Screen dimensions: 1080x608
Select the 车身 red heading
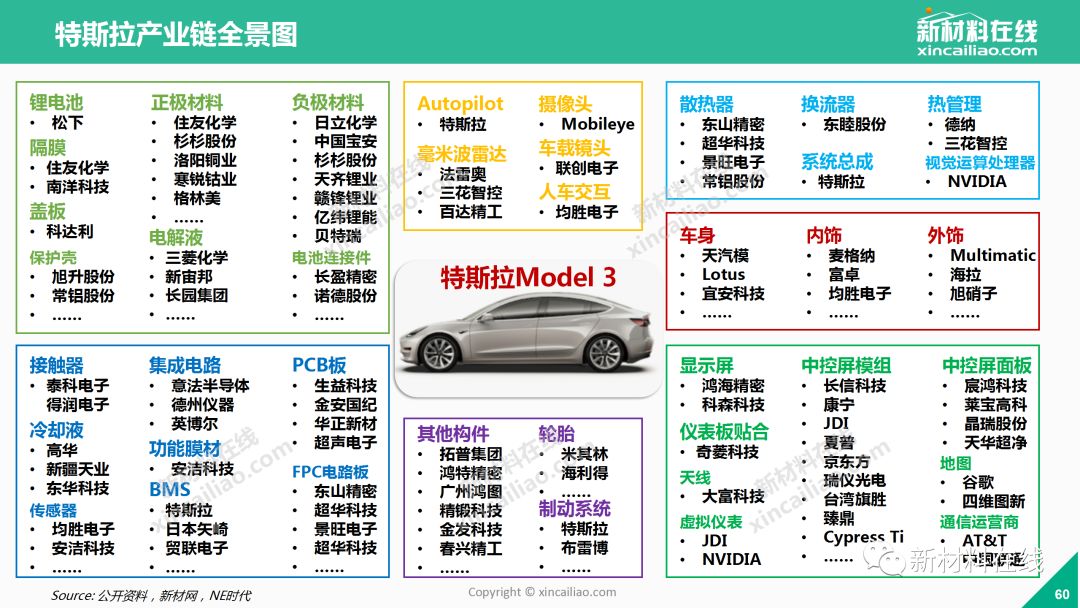click(697, 236)
